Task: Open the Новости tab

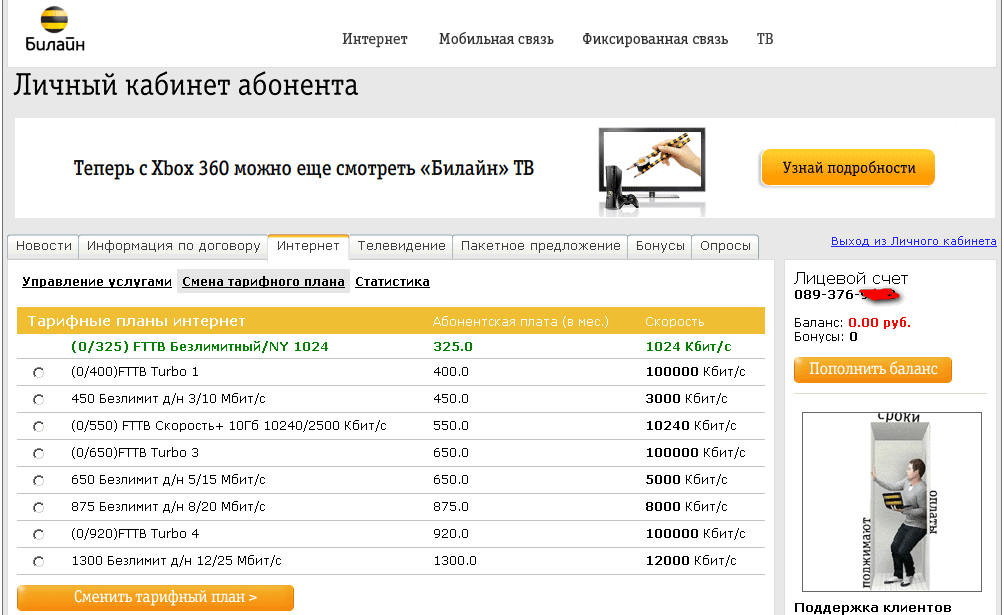Action: click(44, 246)
